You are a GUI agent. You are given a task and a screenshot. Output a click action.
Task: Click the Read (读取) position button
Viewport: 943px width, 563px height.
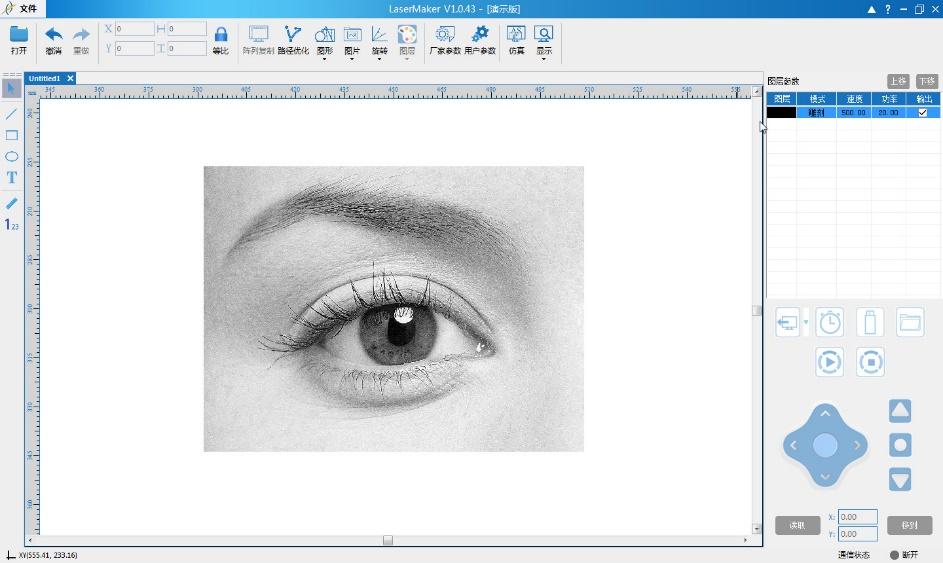click(797, 525)
